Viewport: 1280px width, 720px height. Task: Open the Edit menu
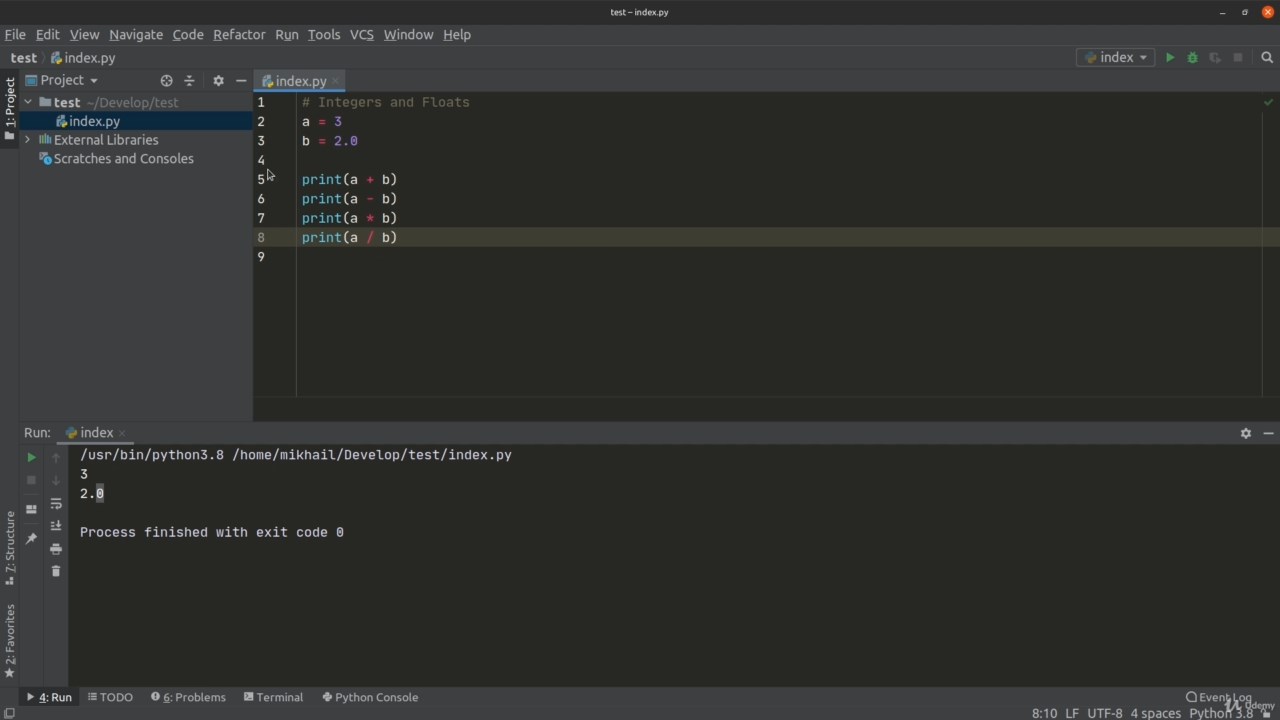(47, 34)
